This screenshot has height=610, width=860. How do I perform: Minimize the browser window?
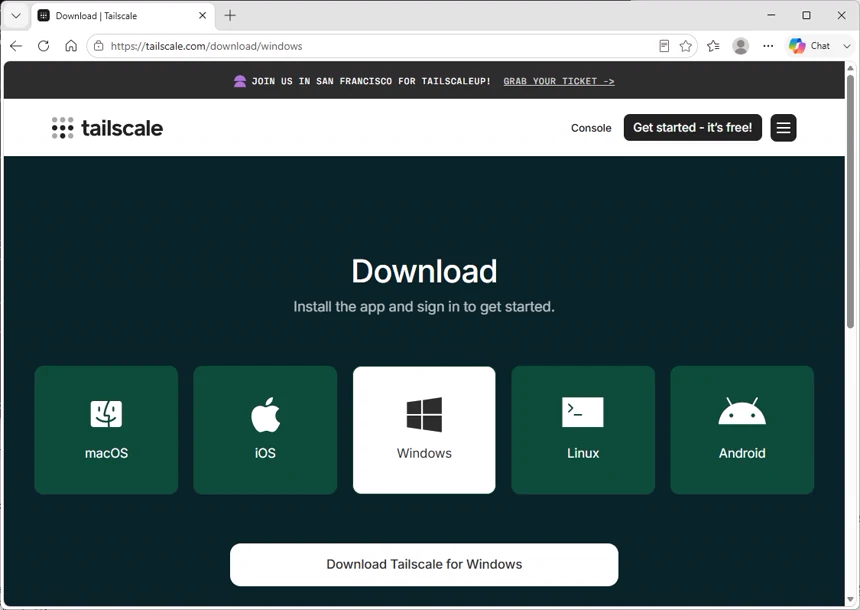771,15
